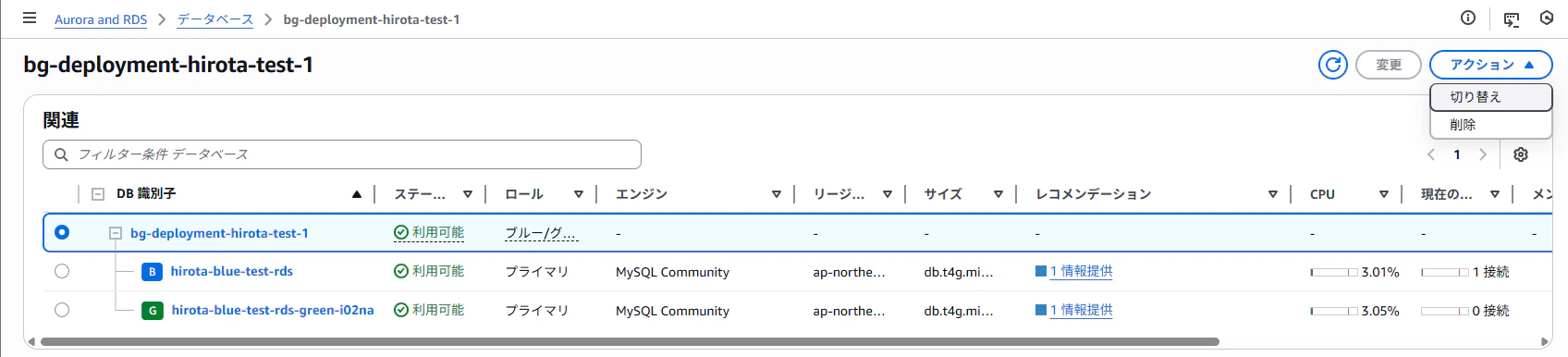The height and width of the screenshot is (357, 1568).
Task: Go to previous page arrow
Action: 1431,154
